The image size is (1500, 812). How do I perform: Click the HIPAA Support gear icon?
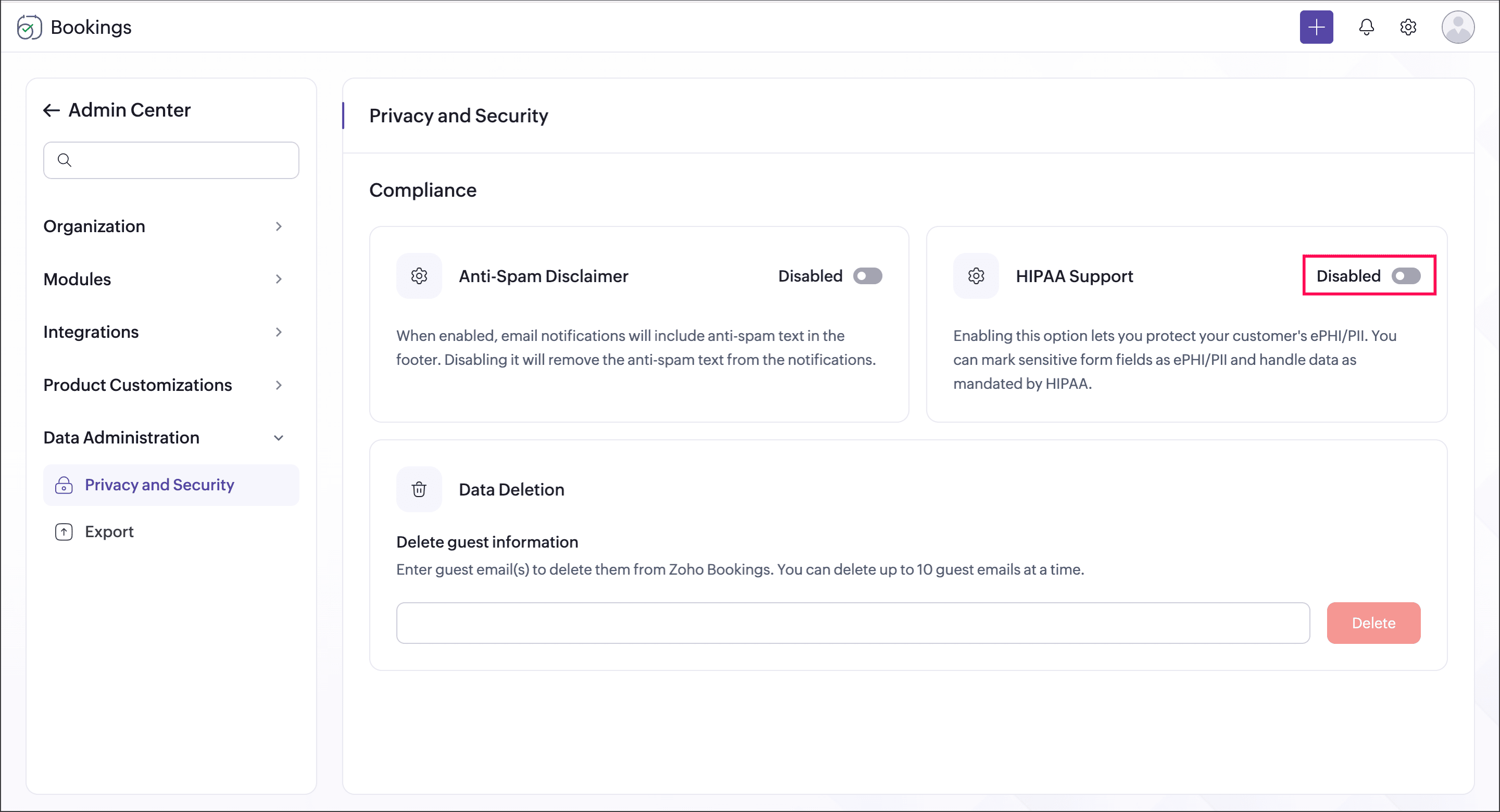pyautogui.click(x=976, y=276)
